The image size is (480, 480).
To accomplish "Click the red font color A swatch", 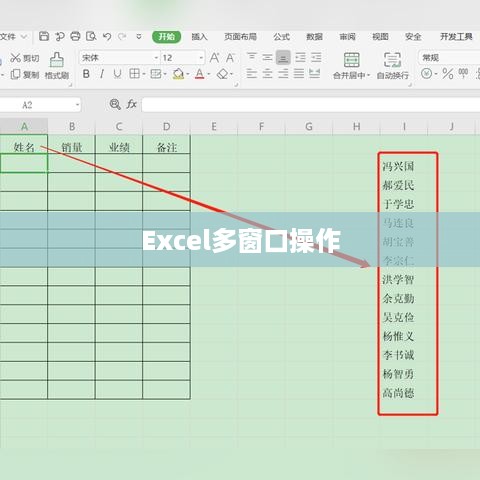I will (199, 74).
